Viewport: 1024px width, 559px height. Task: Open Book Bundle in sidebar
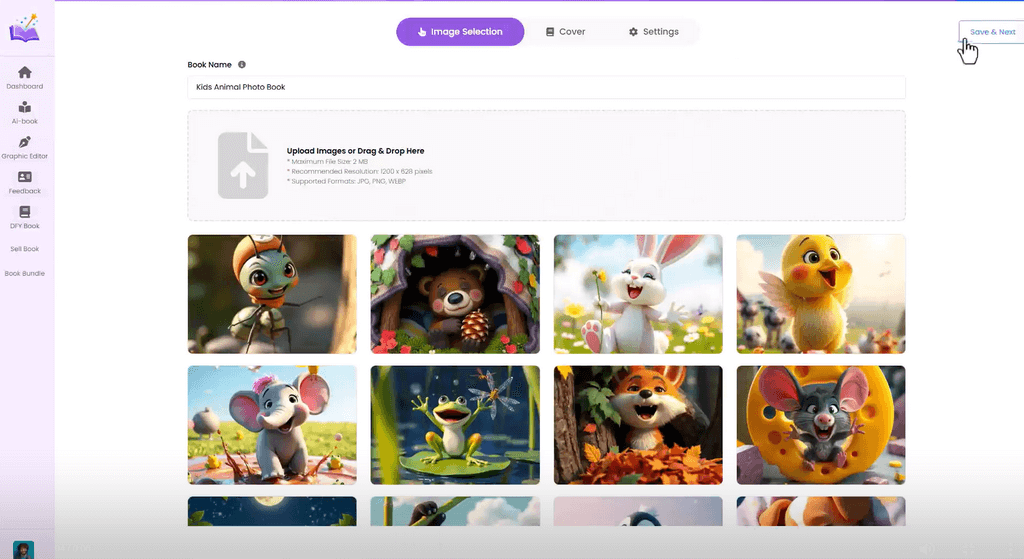[25, 274]
